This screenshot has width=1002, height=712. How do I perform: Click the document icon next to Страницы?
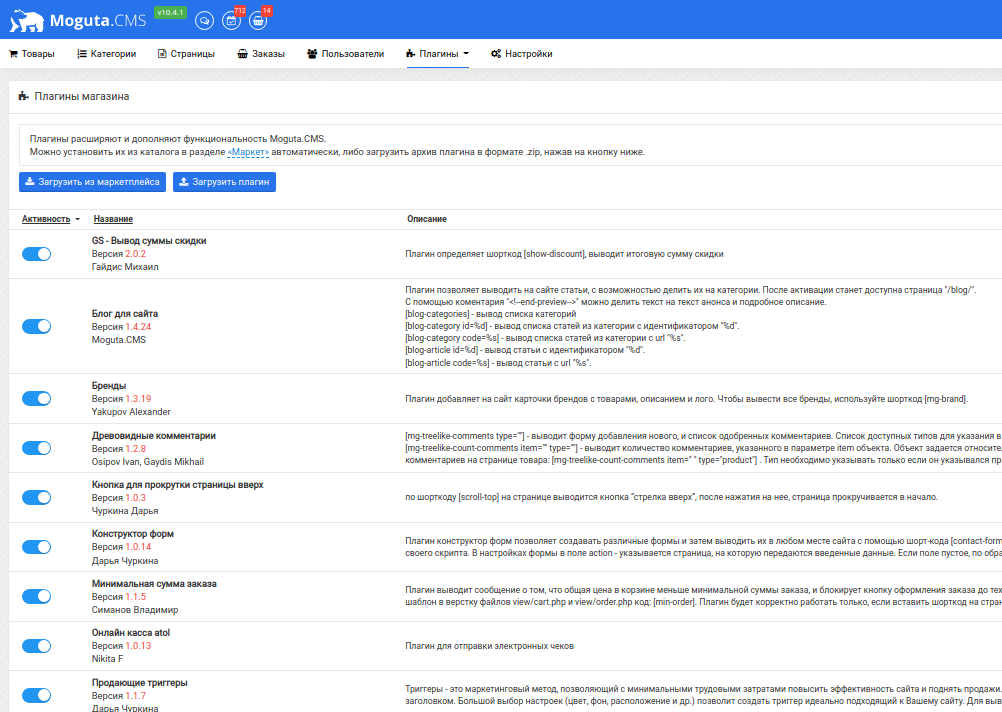(x=162, y=54)
